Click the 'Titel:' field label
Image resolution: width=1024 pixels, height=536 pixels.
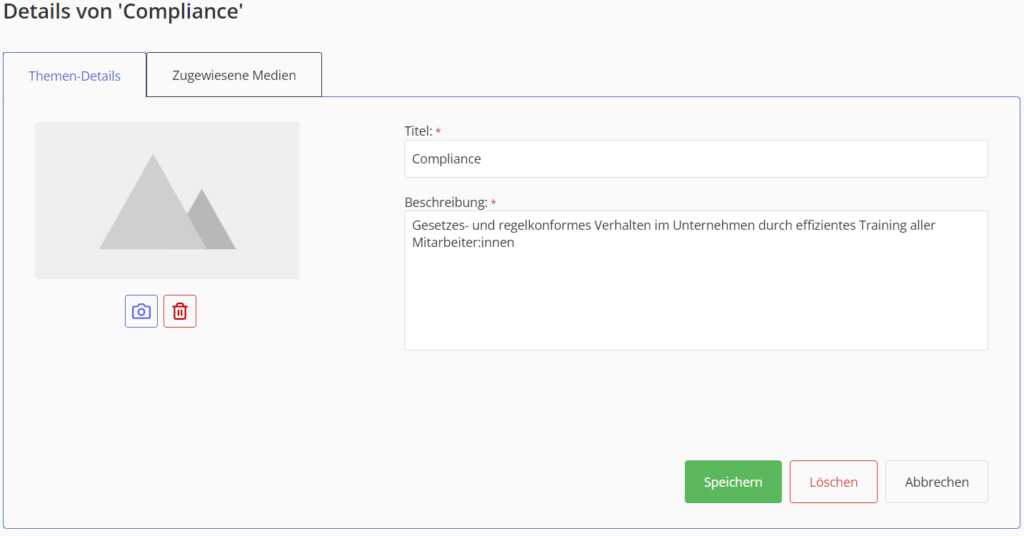tap(418, 131)
